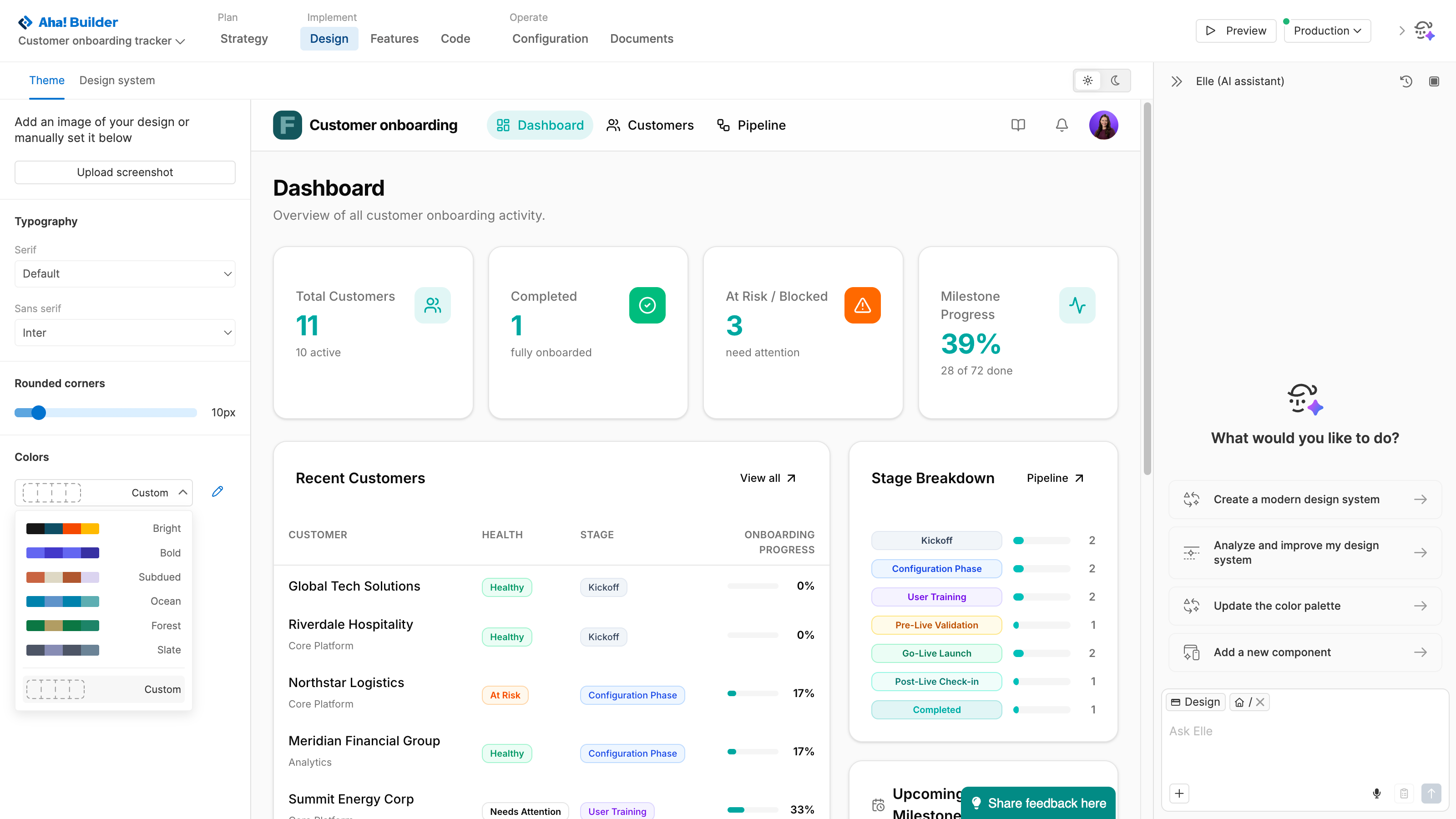Click Pipeline link in Stage Breakdown
Image resolution: width=1456 pixels, height=819 pixels.
[1055, 478]
